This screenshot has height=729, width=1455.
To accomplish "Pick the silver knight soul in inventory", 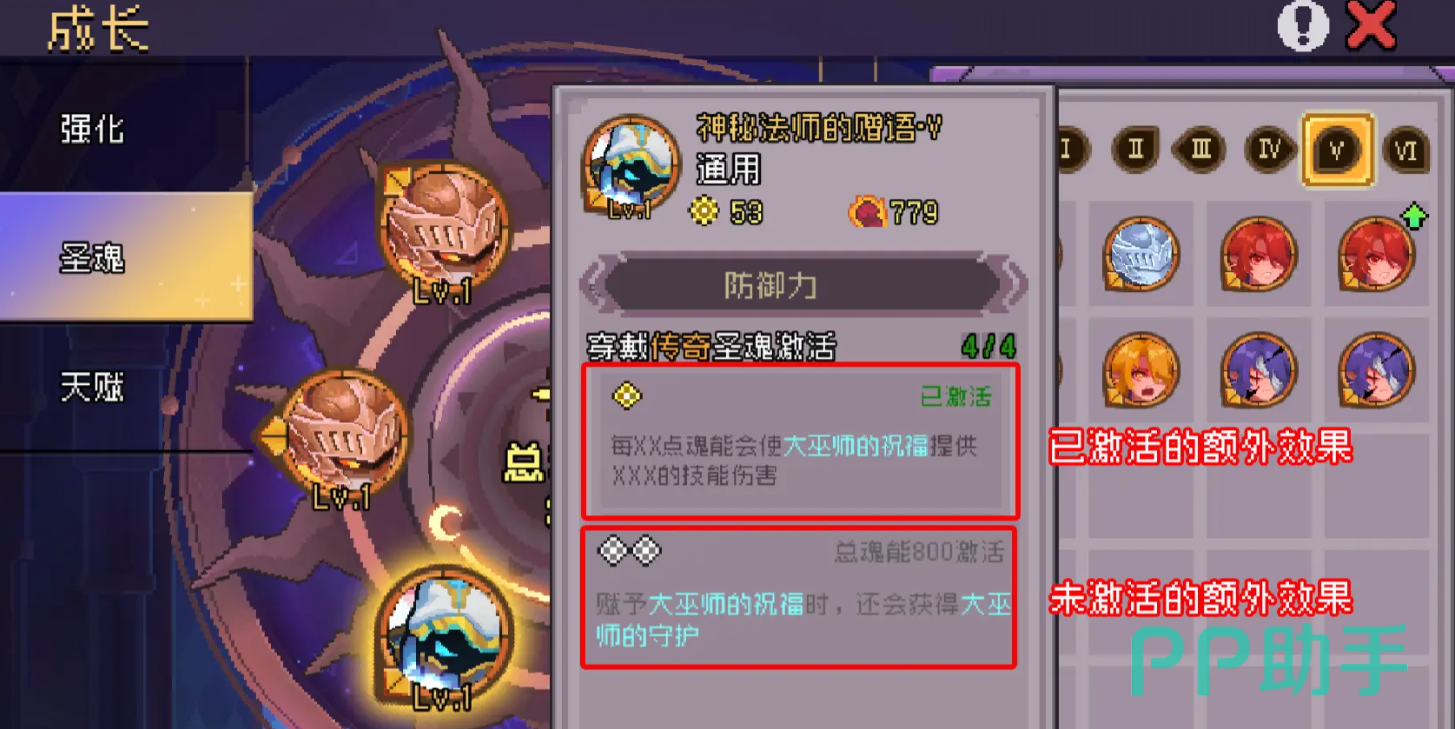I will click(x=1141, y=253).
